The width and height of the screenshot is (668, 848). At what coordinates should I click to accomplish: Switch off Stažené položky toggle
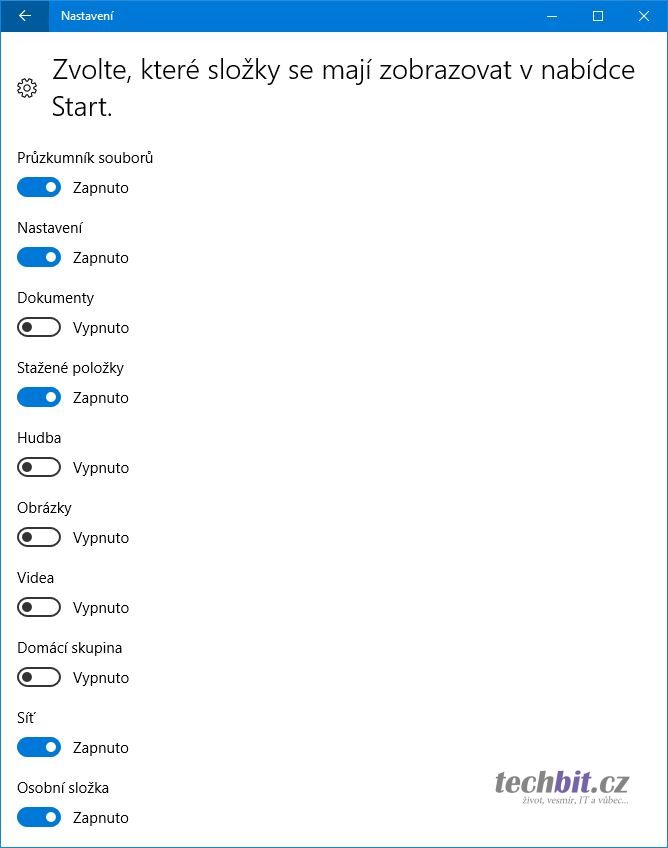coord(39,398)
